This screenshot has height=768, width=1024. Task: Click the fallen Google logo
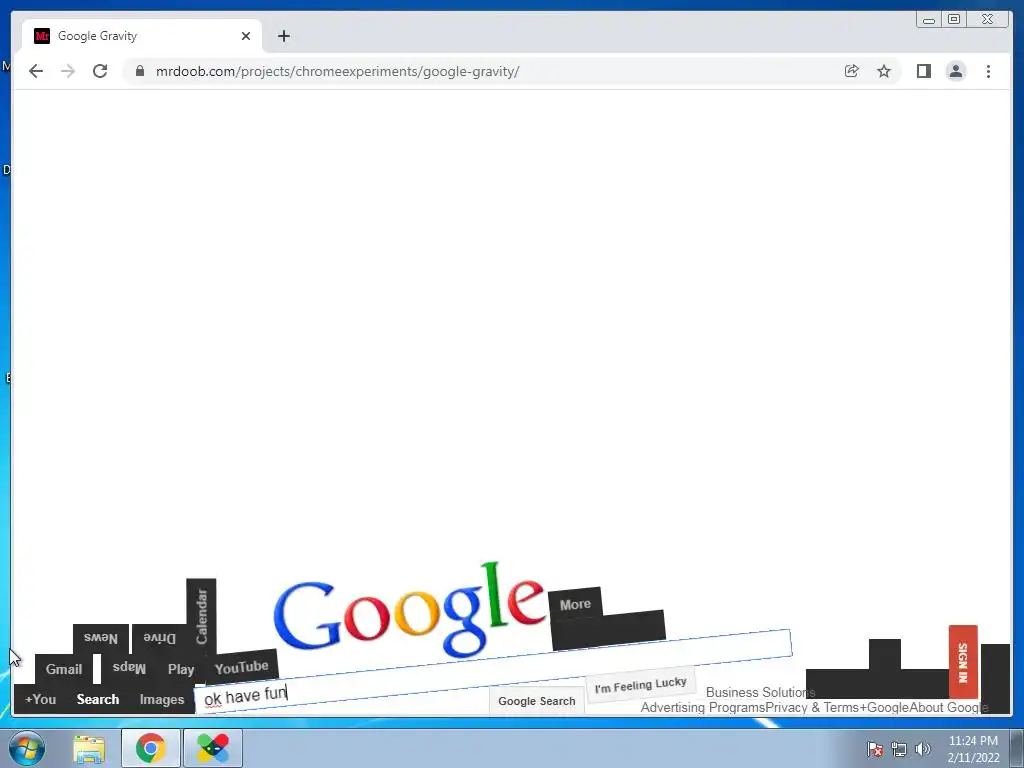409,611
